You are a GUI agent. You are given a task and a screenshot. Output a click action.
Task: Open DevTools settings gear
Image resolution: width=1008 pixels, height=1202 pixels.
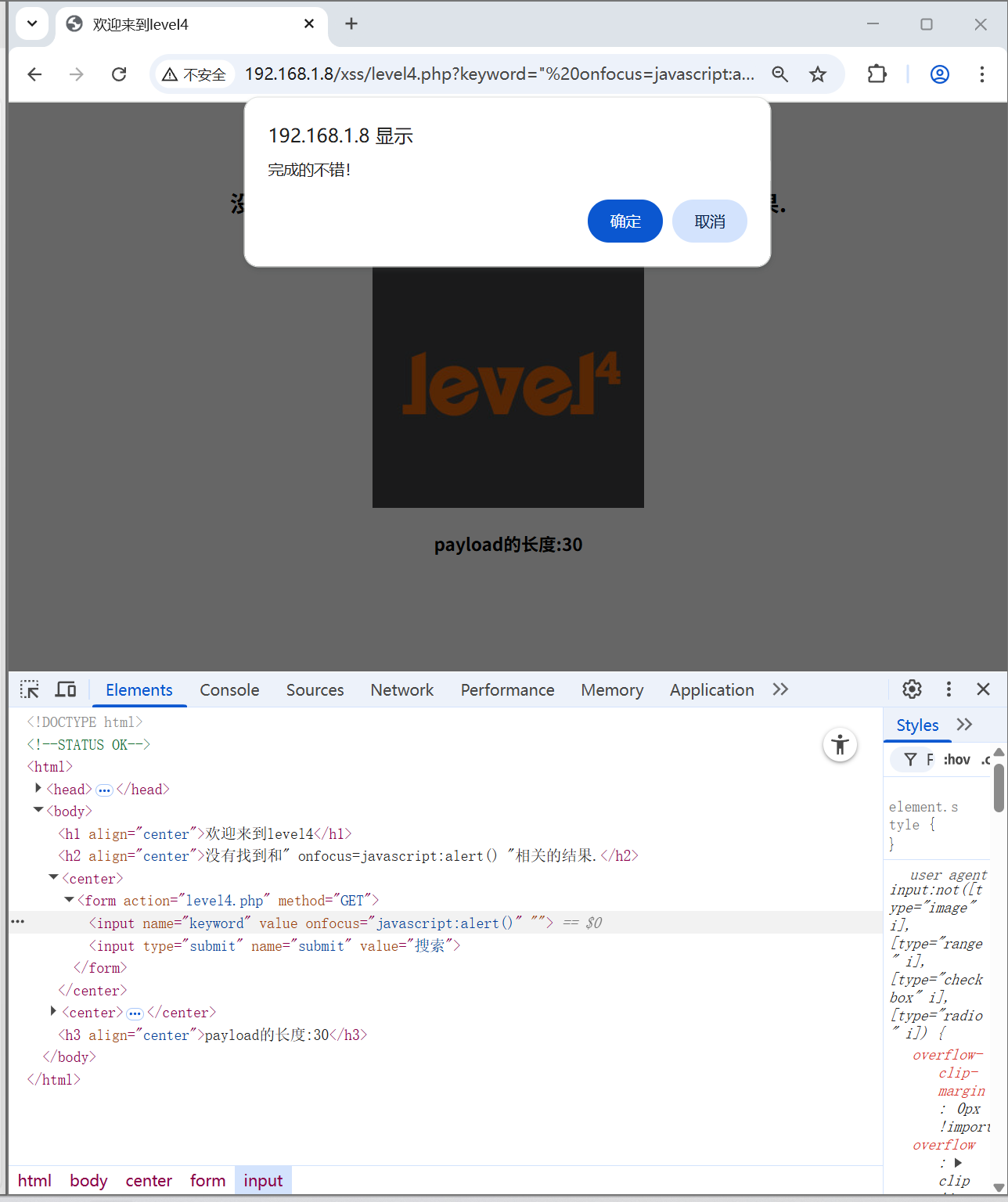(911, 689)
